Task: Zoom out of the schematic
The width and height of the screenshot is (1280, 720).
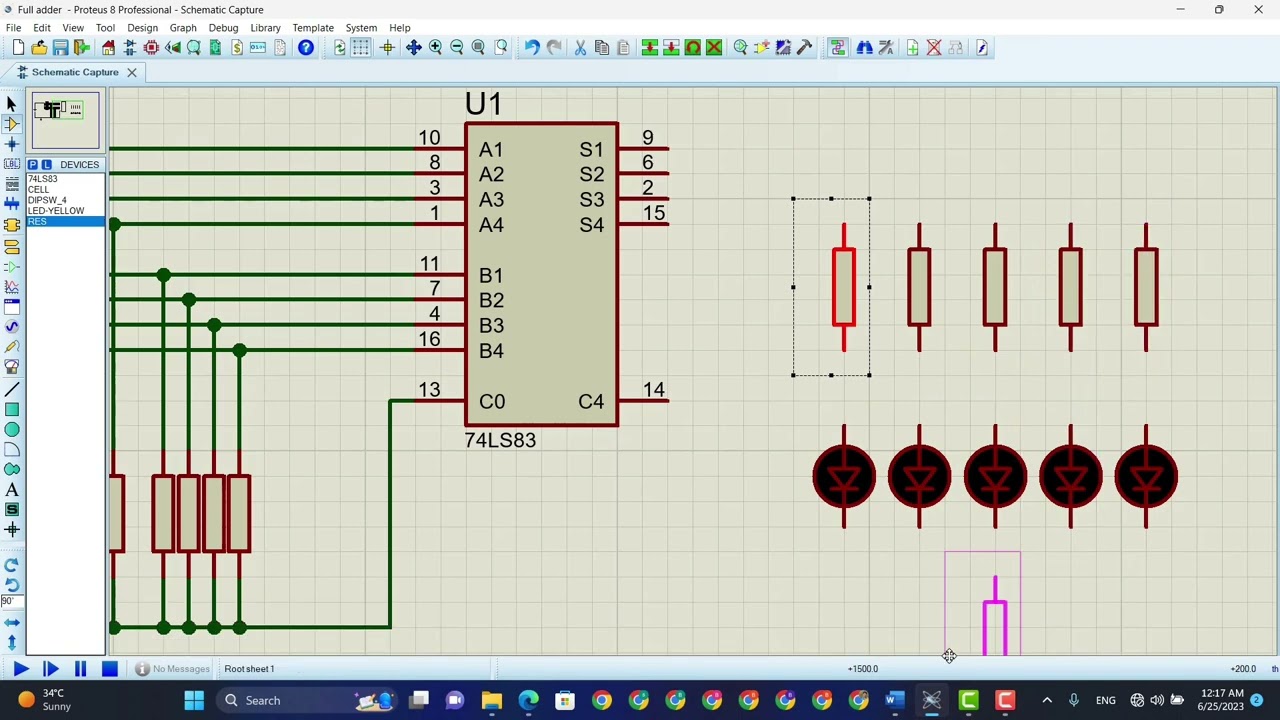Action: click(x=457, y=47)
